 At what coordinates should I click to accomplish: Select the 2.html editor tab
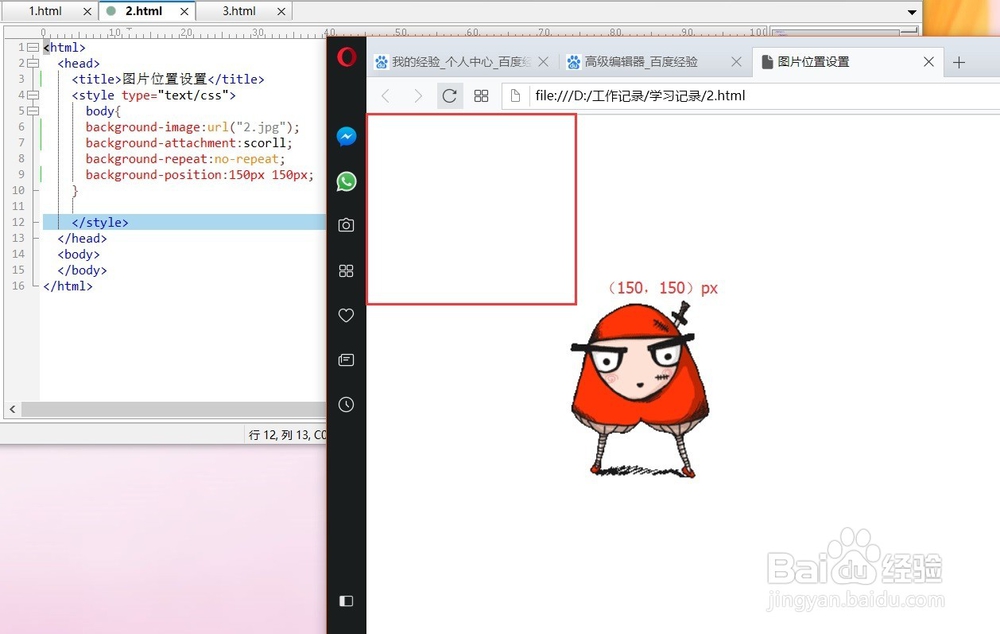(143, 11)
